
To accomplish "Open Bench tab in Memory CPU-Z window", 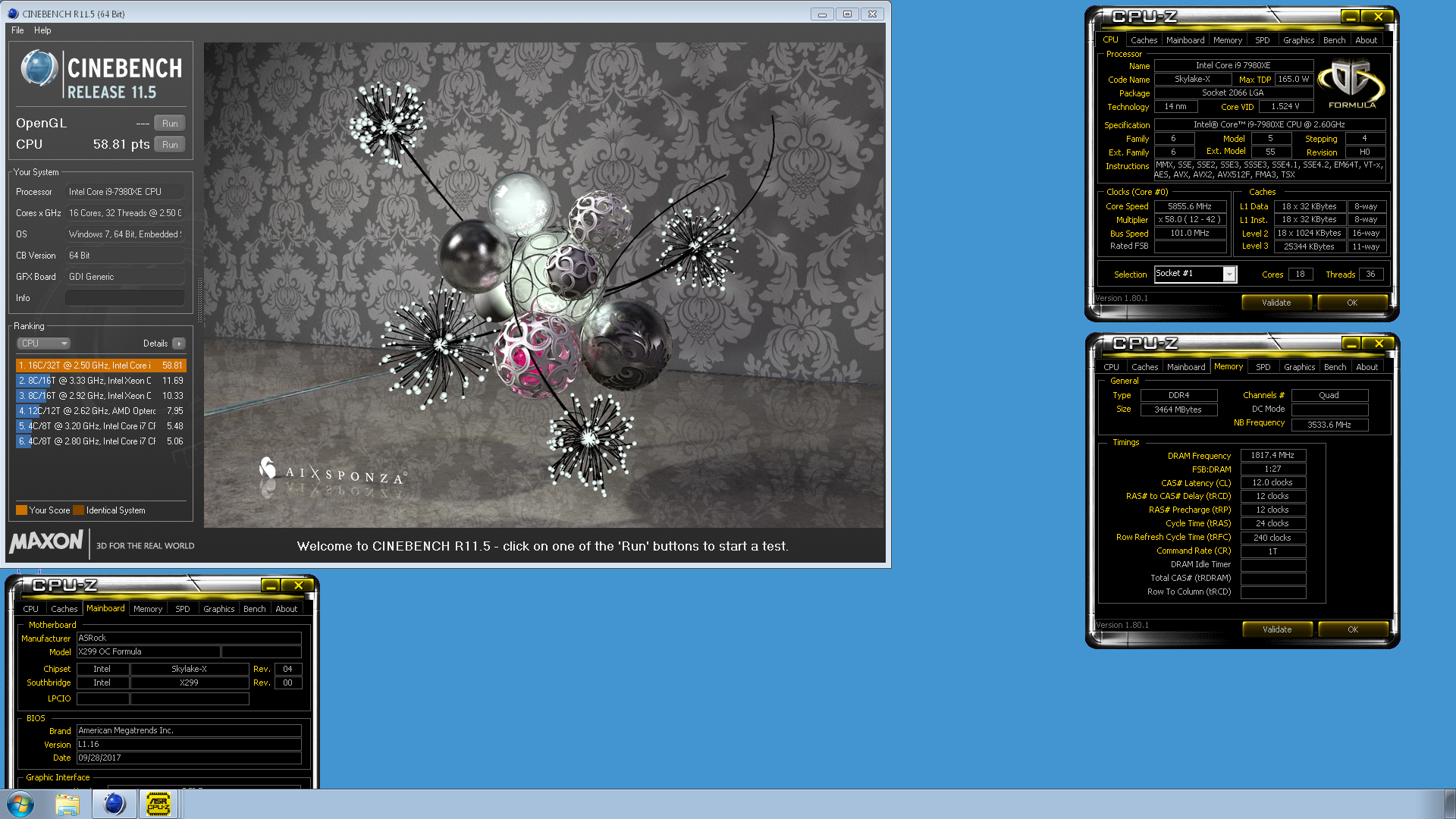I will coord(1335,367).
